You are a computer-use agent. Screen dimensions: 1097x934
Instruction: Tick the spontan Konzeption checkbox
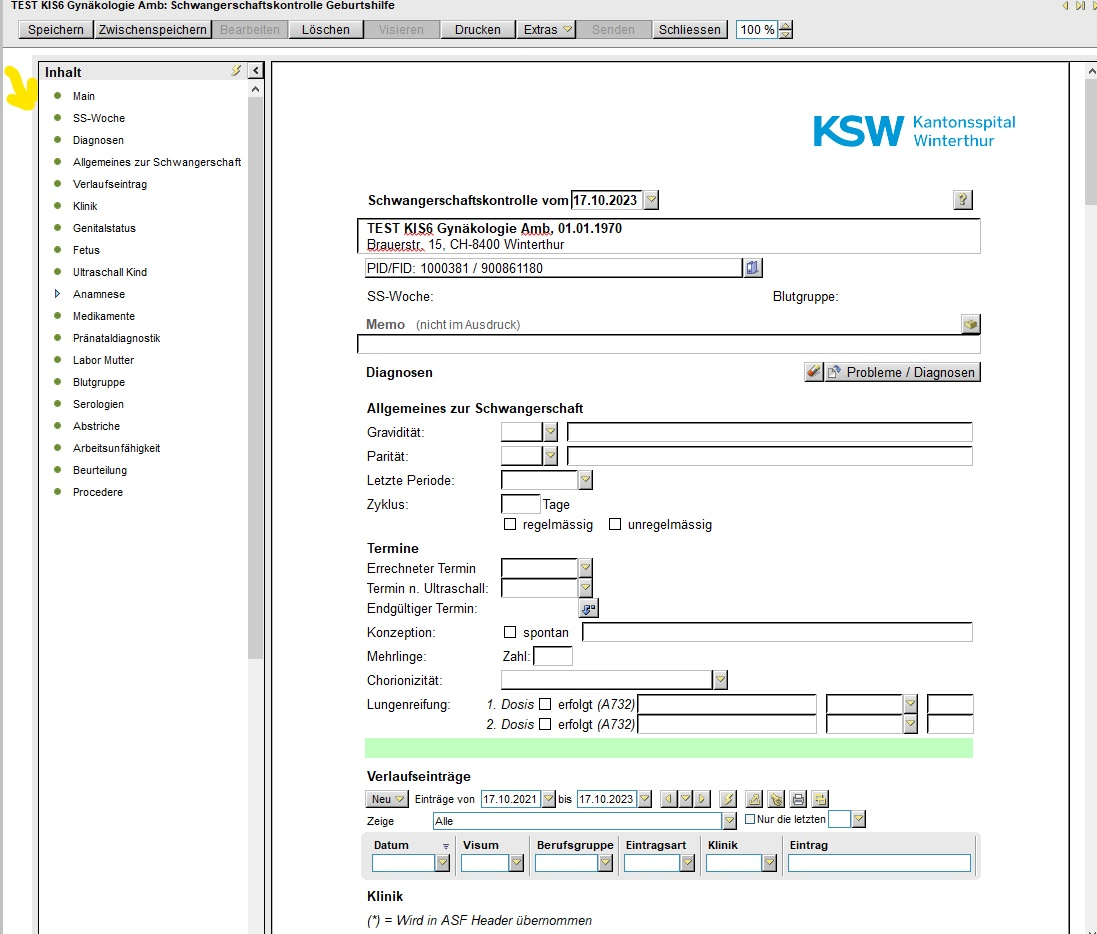tap(510, 632)
